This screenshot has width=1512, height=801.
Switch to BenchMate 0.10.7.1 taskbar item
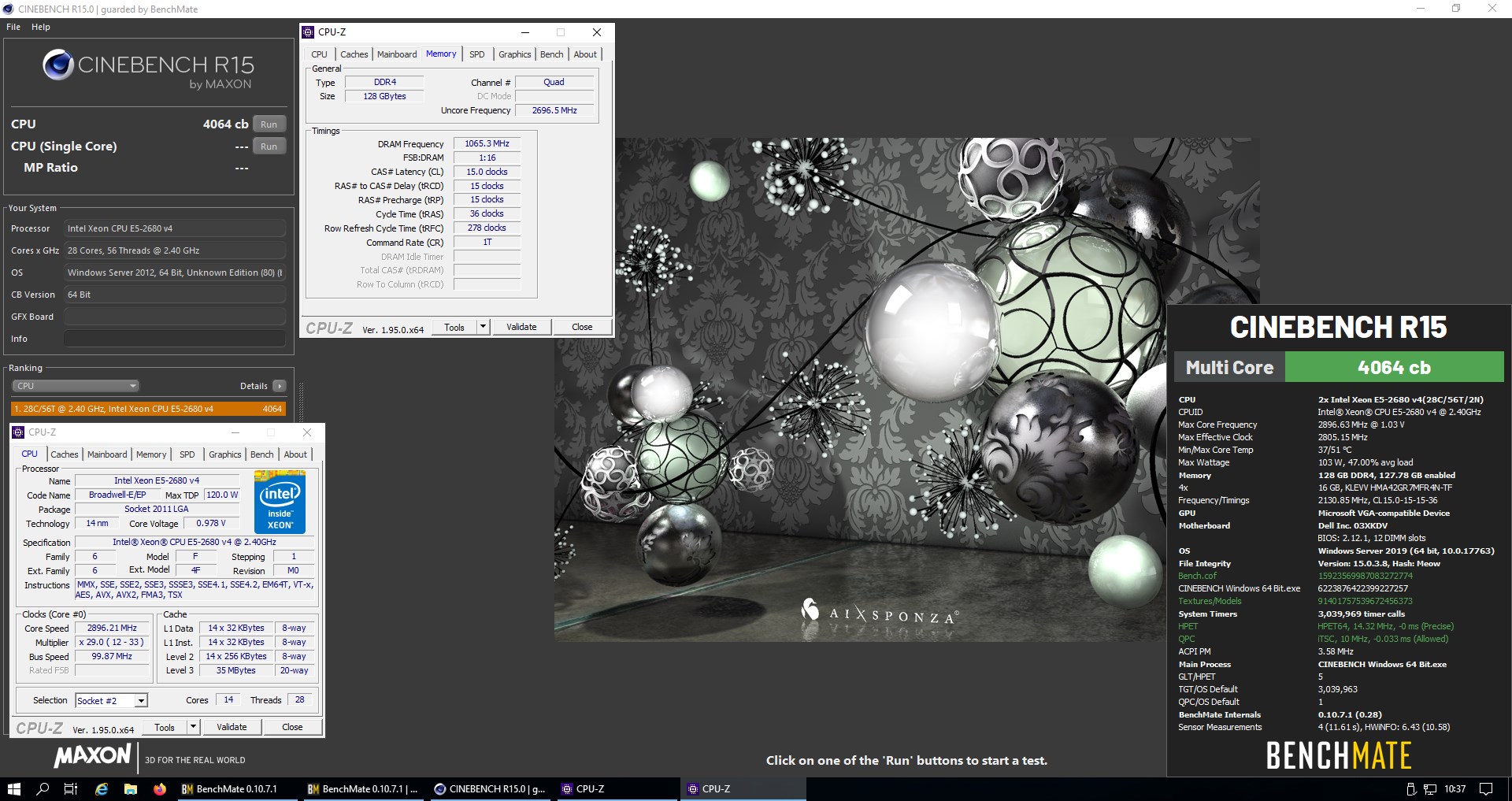click(x=236, y=789)
